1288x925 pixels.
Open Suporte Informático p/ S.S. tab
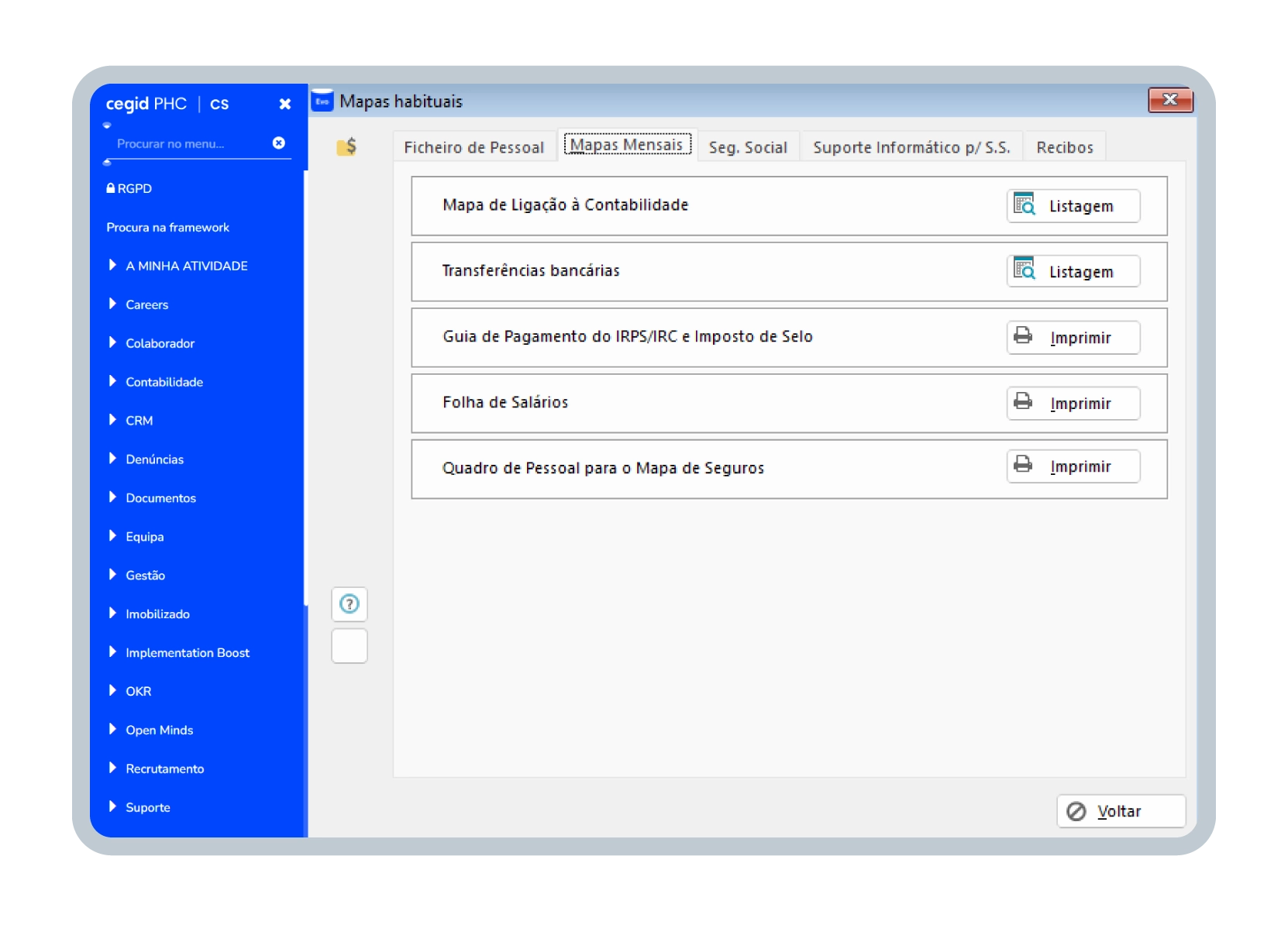click(911, 147)
